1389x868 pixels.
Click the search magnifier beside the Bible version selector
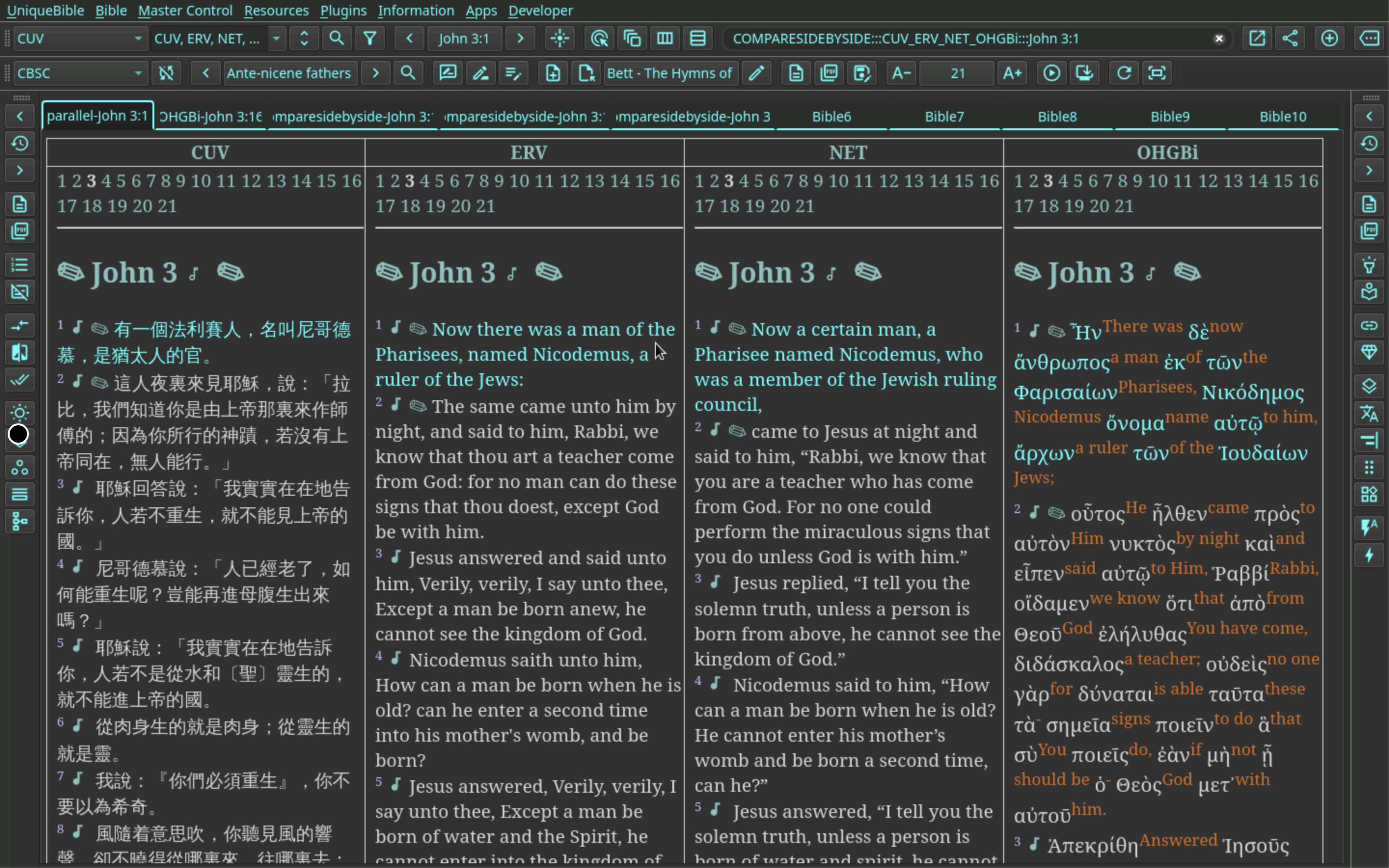click(337, 39)
